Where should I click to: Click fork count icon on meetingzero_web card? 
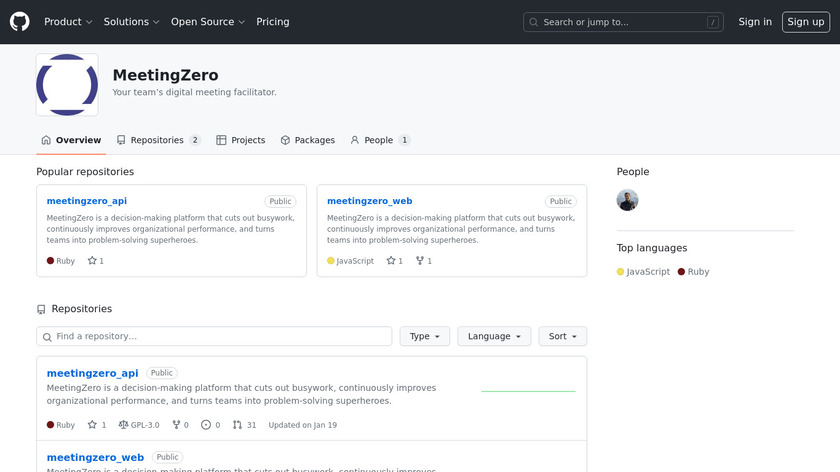420,261
